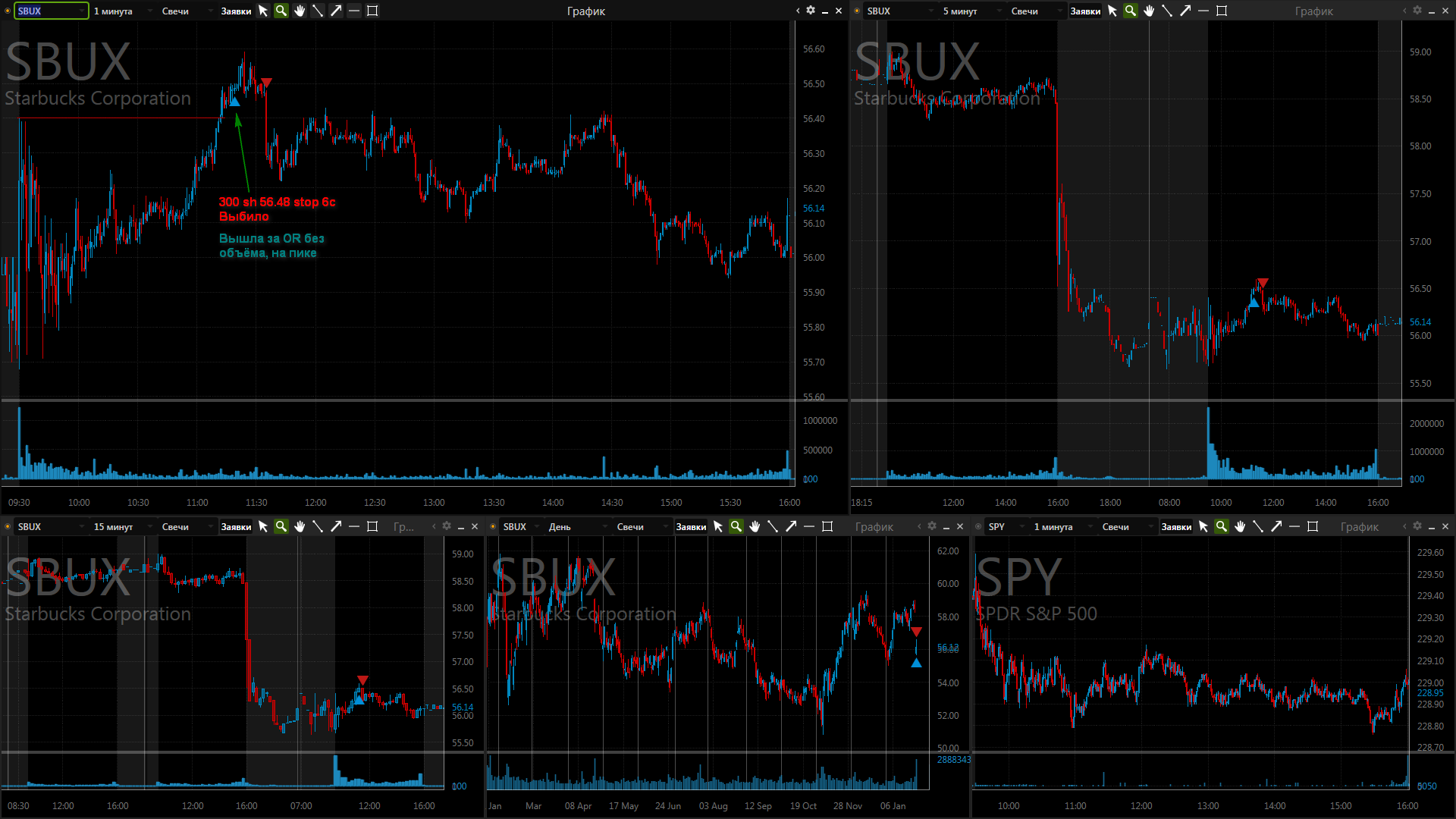Click the SBUX symbol field in the daily chart
The width and height of the screenshot is (1456, 819).
(x=521, y=526)
